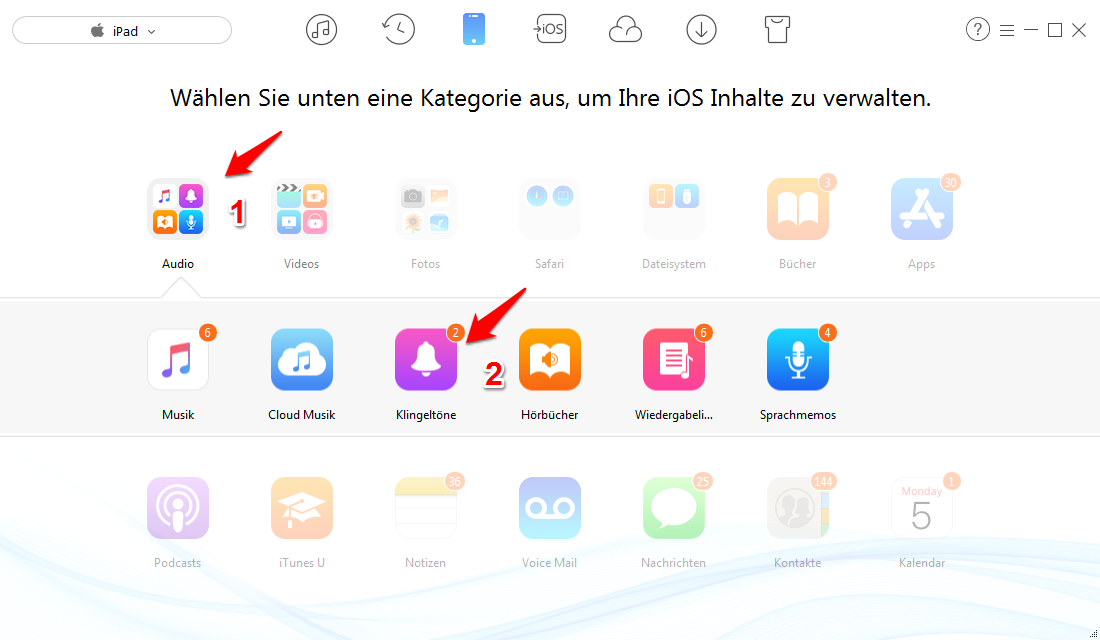Minimize the application window
1100x640 pixels.
click(1031, 30)
